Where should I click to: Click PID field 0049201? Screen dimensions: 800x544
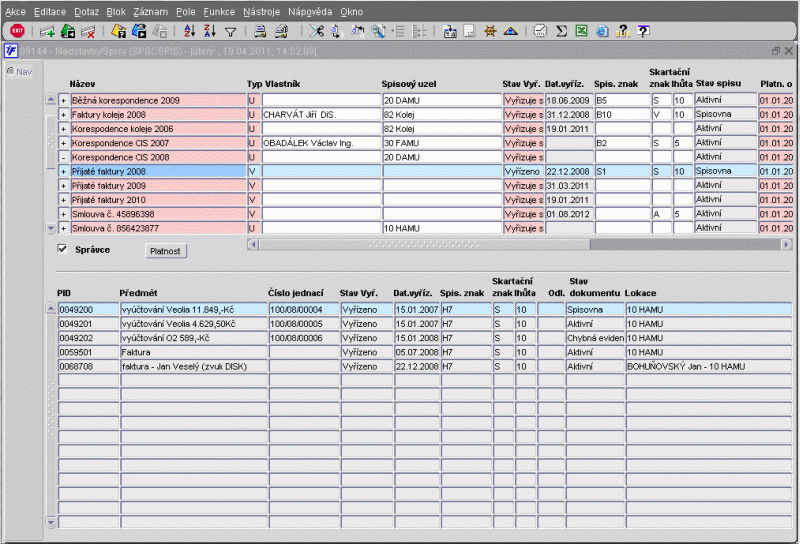[88, 324]
